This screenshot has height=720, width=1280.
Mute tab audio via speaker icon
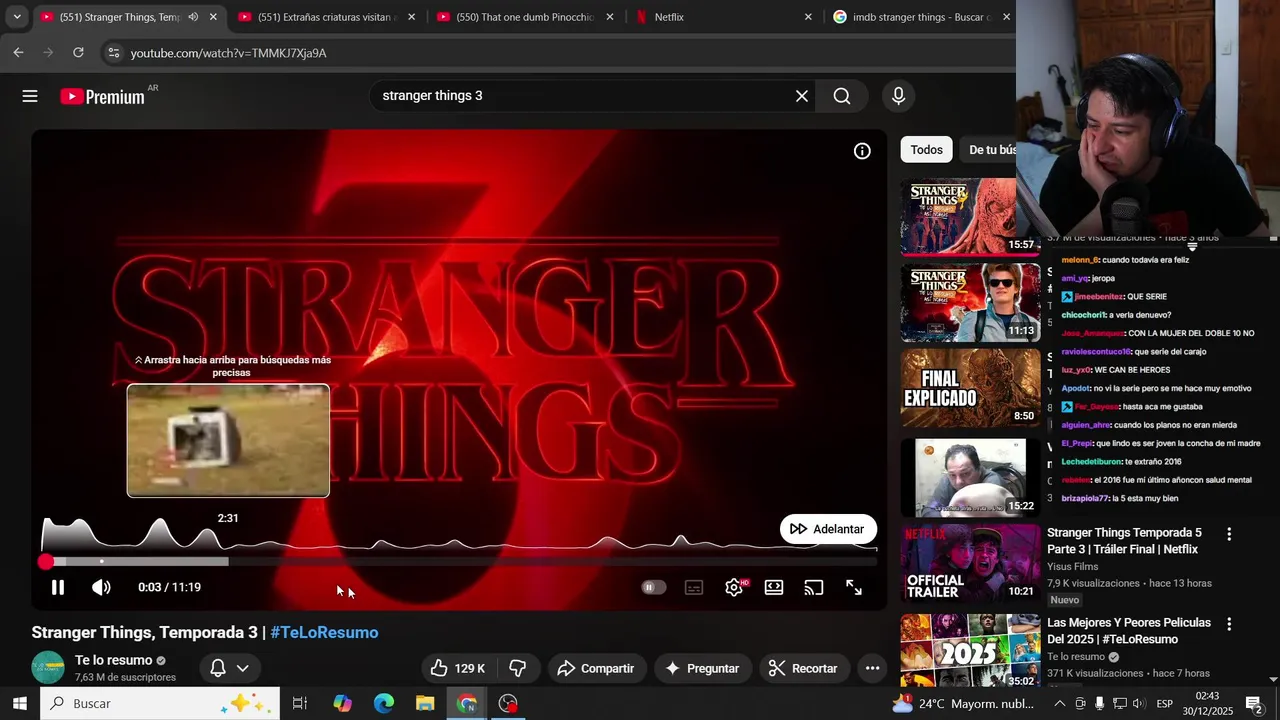193,17
